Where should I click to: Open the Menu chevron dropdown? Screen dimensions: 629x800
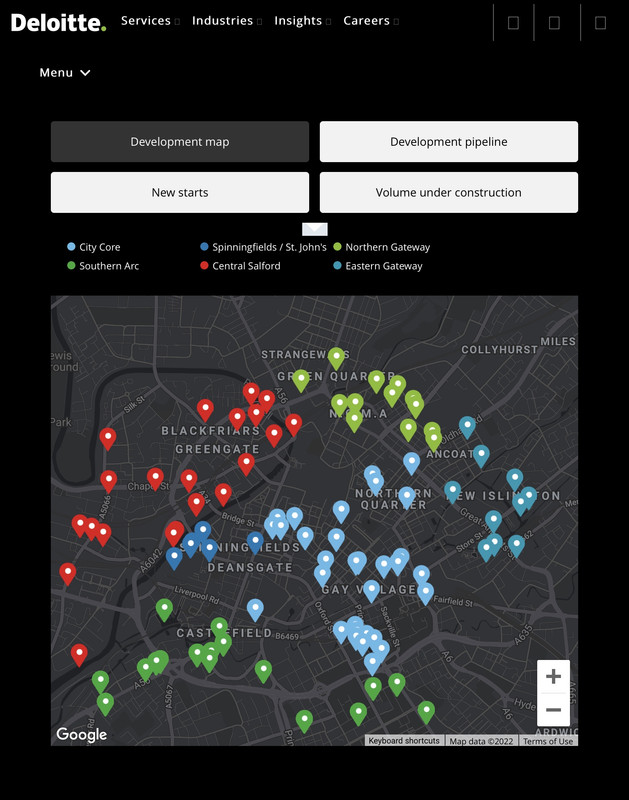[x=65, y=72]
